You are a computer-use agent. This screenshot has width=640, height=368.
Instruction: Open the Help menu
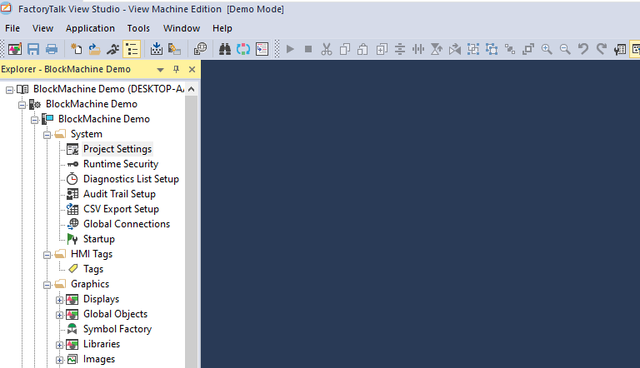(x=222, y=28)
